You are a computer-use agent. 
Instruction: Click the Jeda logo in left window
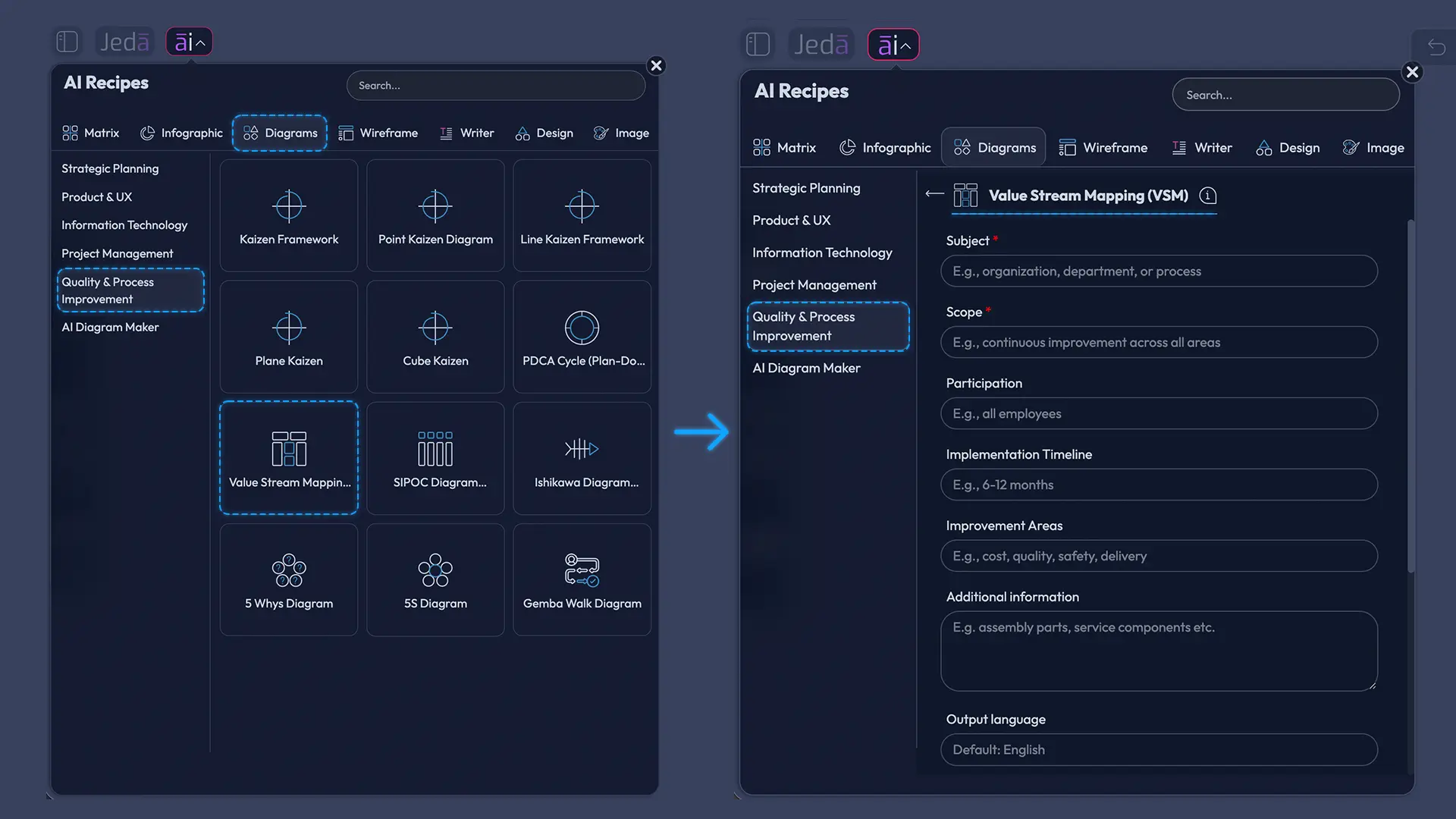(124, 42)
